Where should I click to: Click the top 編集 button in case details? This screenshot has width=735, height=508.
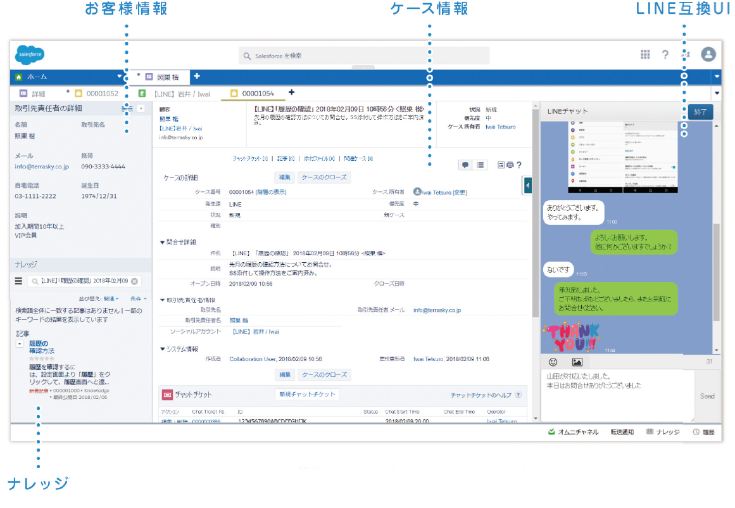coord(285,177)
